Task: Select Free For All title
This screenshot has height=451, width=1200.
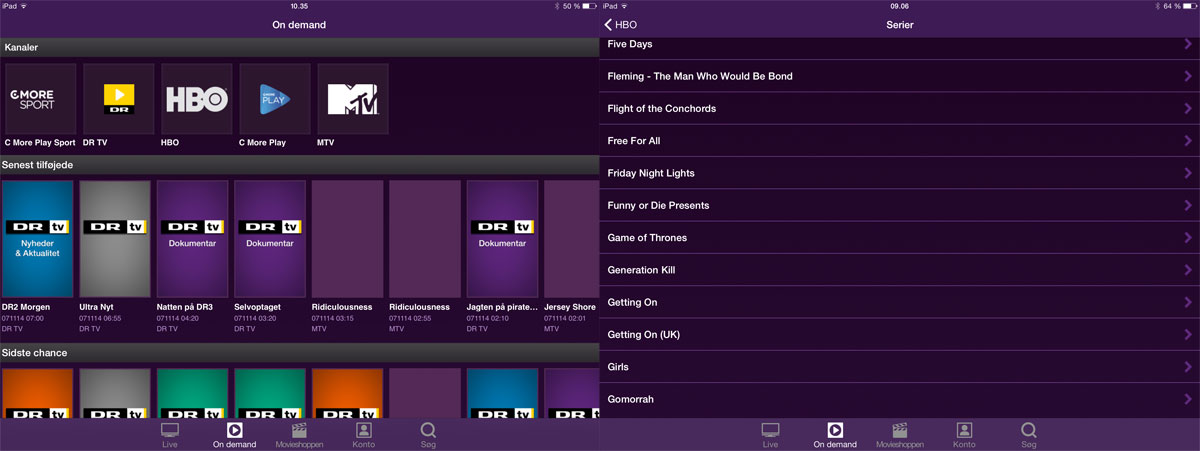Action: tap(634, 141)
